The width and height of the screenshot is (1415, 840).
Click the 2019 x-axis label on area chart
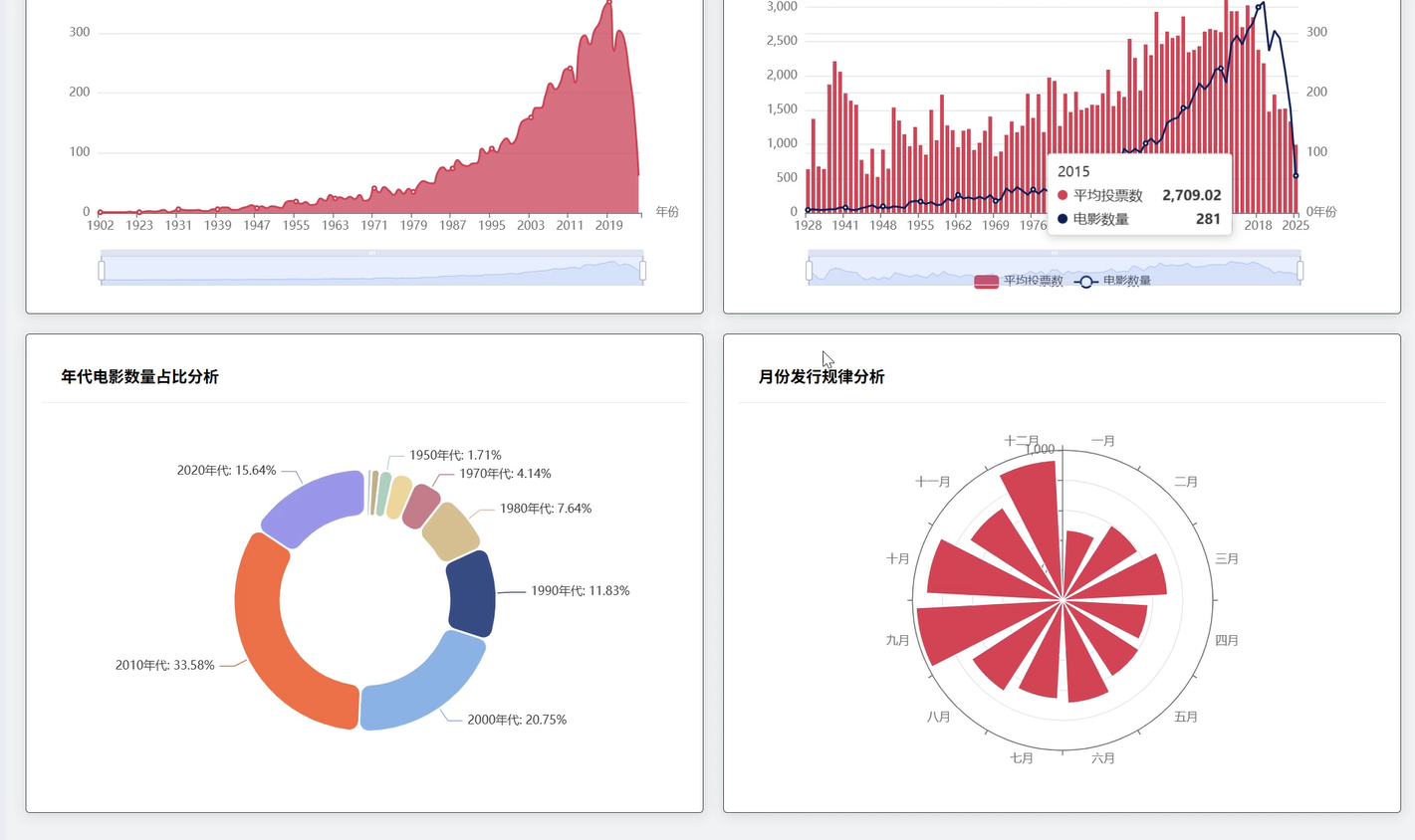pyautogui.click(x=609, y=226)
